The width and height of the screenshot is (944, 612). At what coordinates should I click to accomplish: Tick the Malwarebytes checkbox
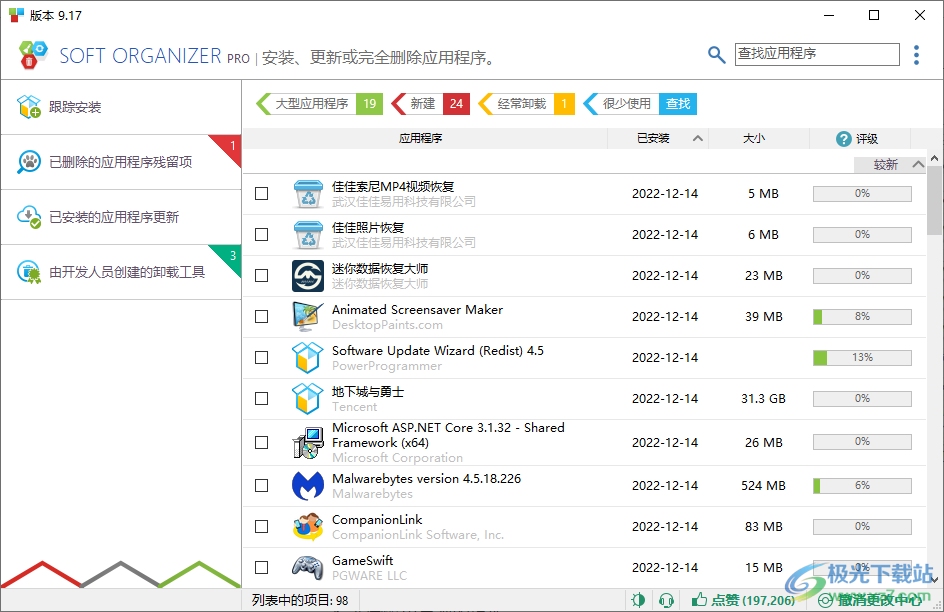click(261, 486)
